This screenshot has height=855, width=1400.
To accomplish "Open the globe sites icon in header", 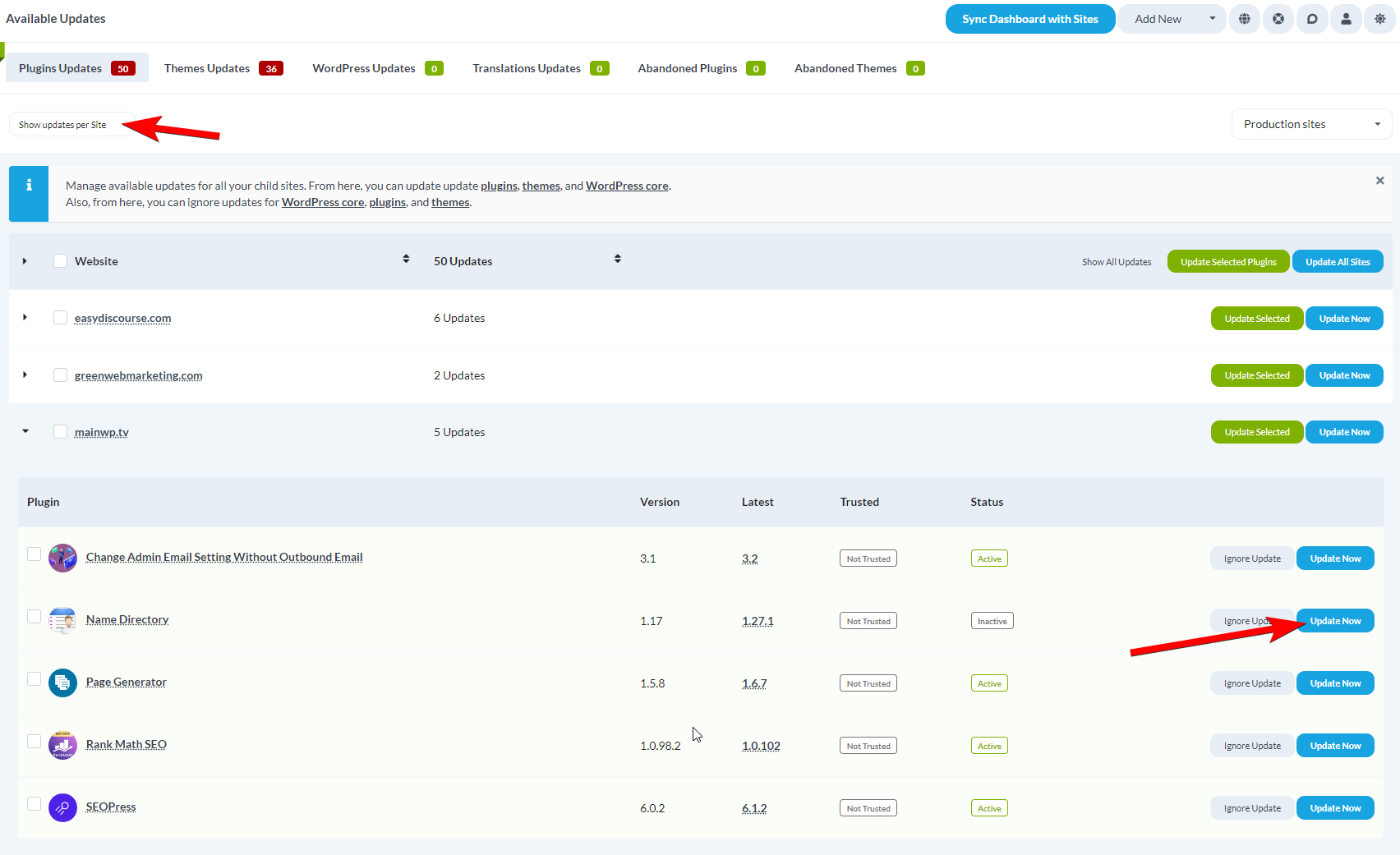I will 1244,18.
